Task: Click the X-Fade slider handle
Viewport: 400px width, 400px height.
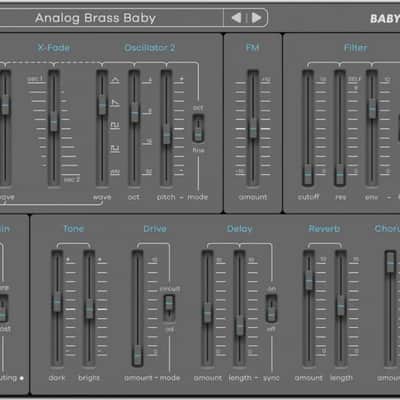Action: (x=54, y=122)
